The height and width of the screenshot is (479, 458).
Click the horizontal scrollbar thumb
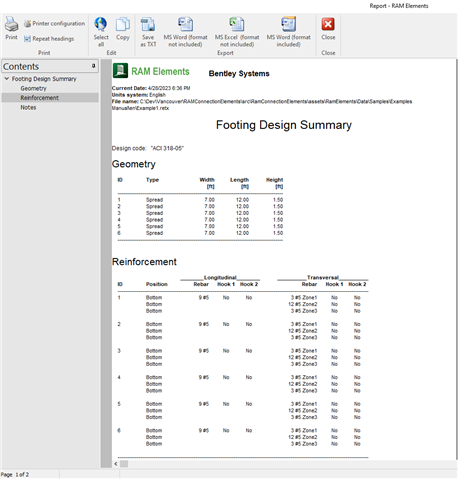(x=124, y=464)
